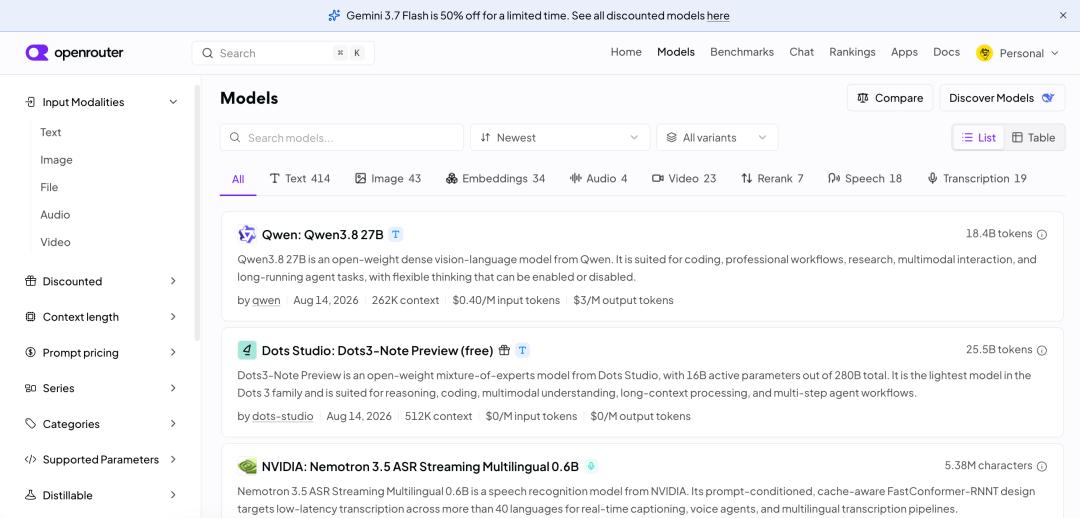
Task: Select the Rerank 7 tab
Action: pyautogui.click(x=772, y=178)
